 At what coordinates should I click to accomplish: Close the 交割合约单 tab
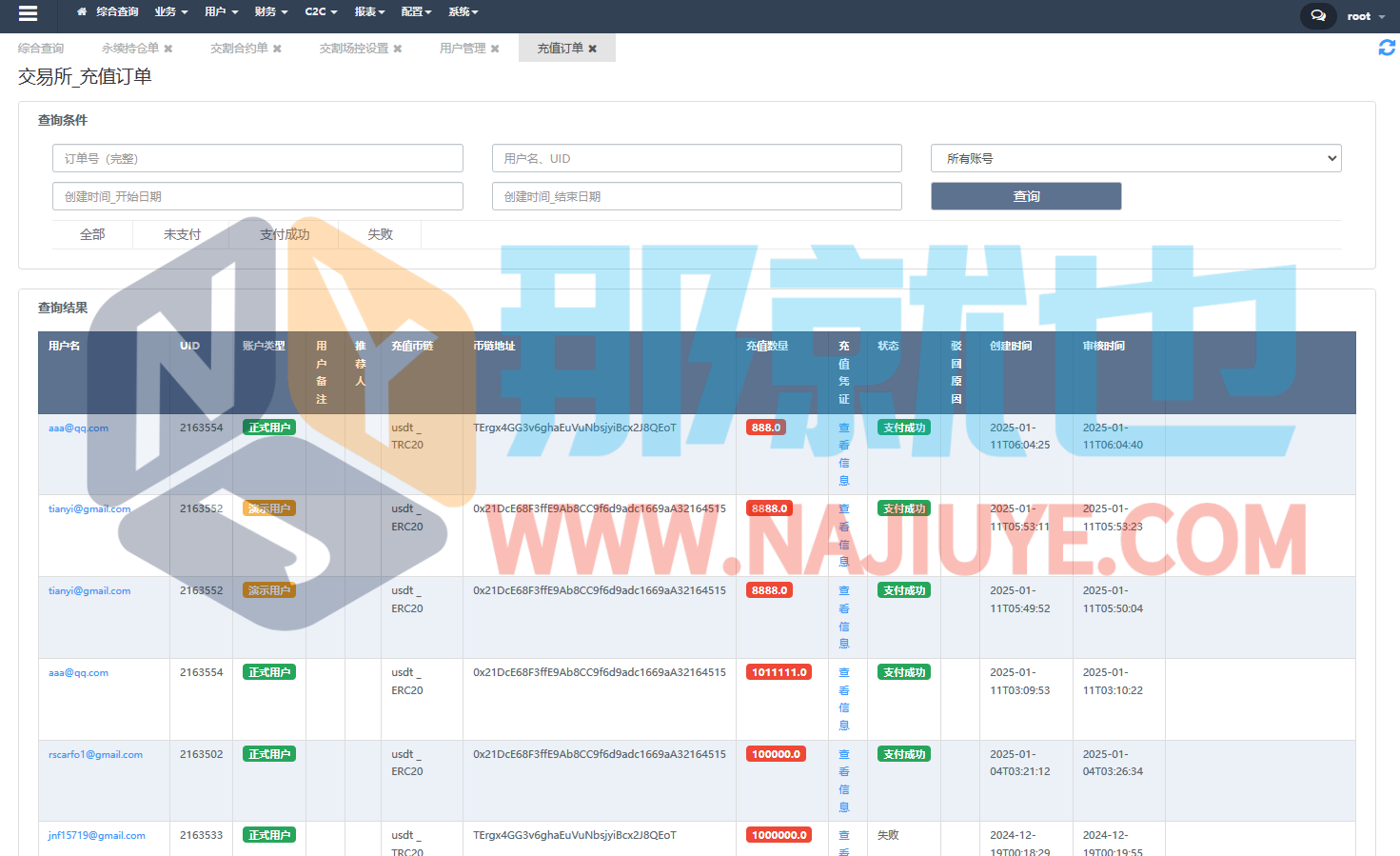click(x=277, y=49)
